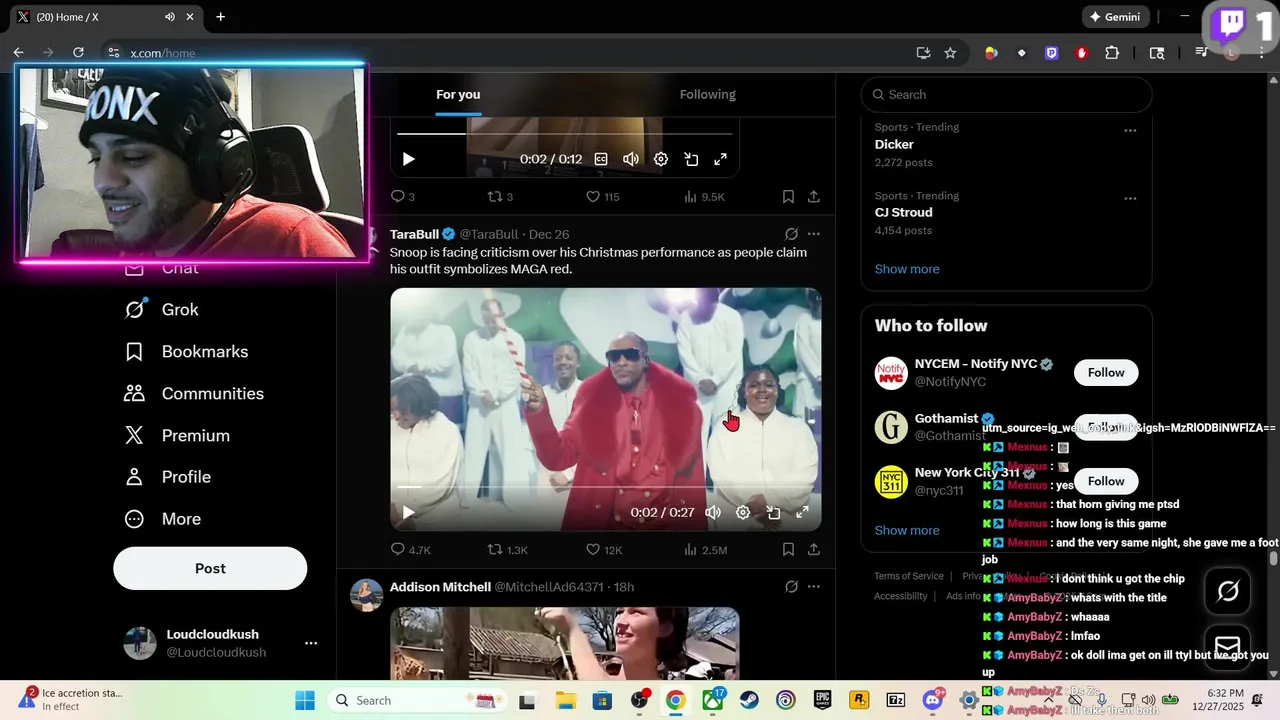Bookmark this tab with the star icon

point(950,53)
